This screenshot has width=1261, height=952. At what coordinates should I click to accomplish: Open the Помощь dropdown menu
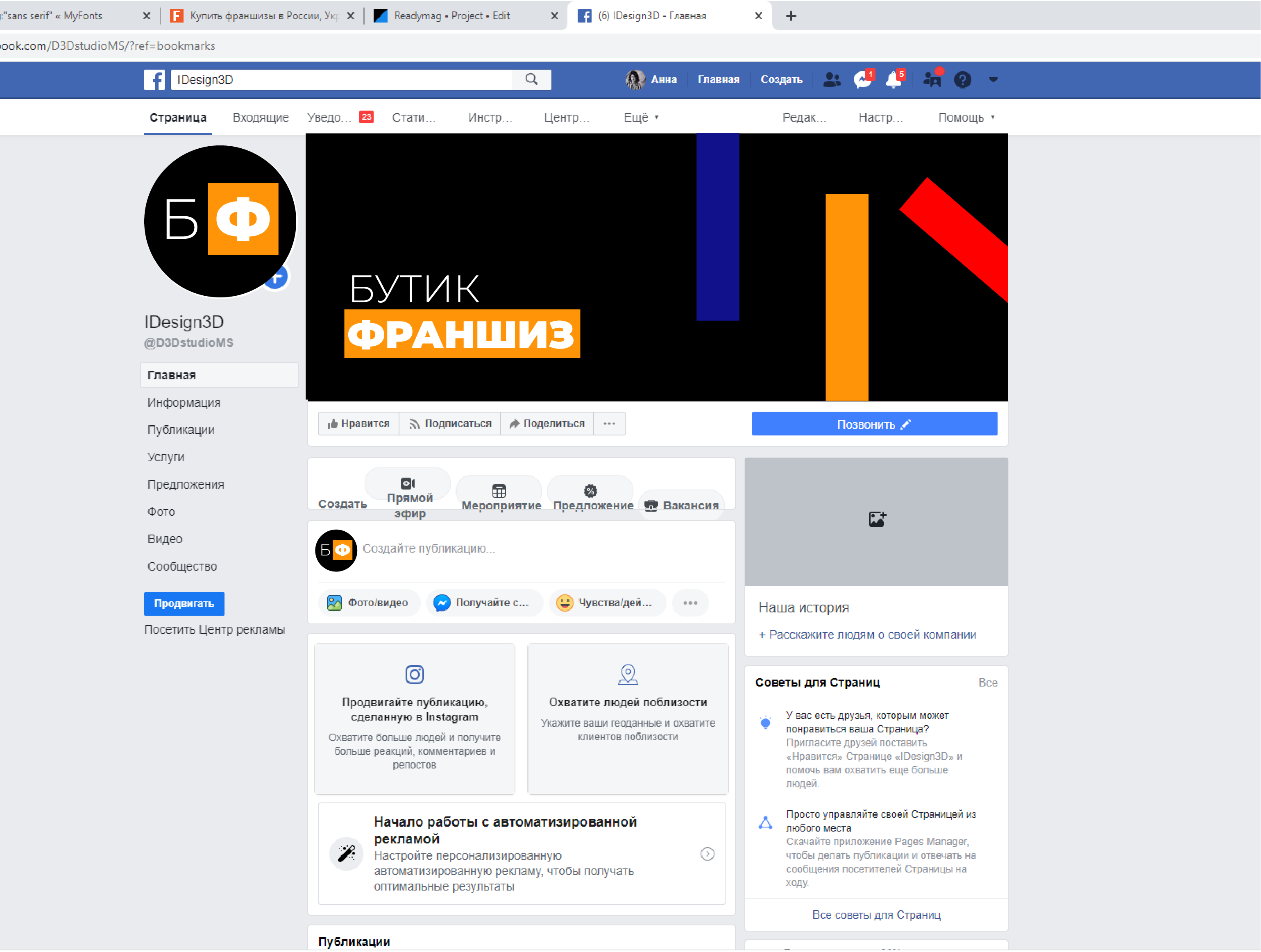click(966, 118)
